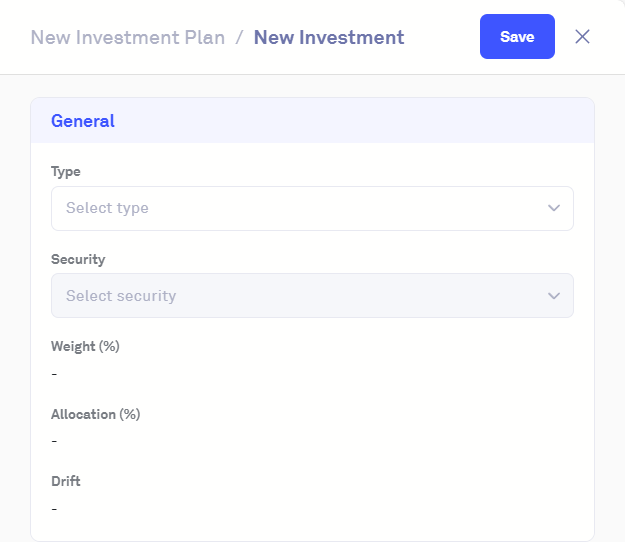Click the Allocation (%) label
This screenshot has height=542, width=625.
click(95, 414)
